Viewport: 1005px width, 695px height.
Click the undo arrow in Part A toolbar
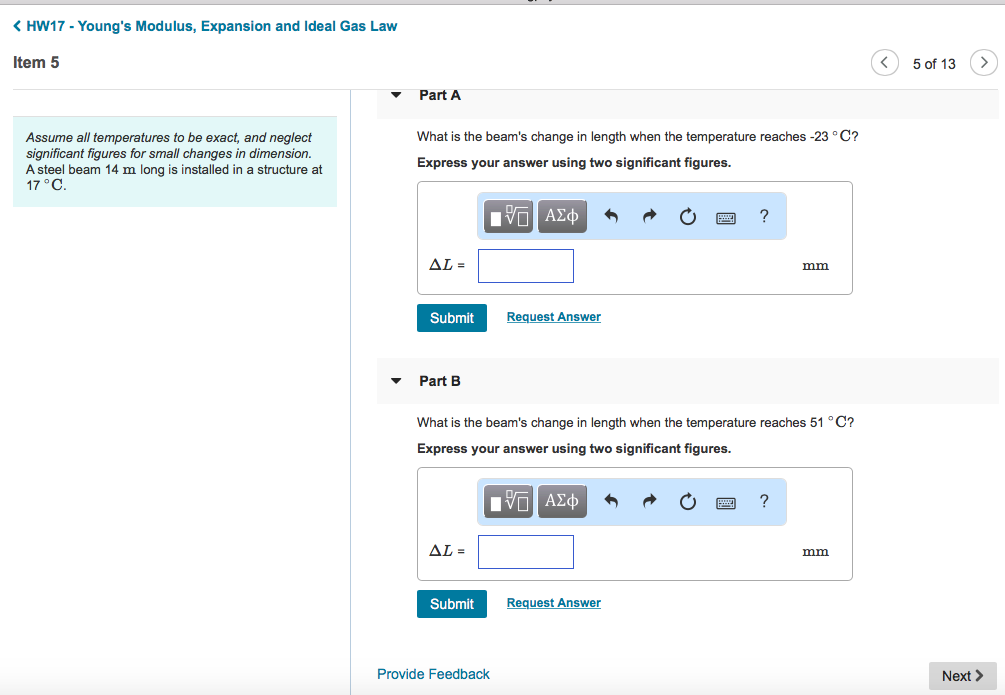click(x=612, y=216)
